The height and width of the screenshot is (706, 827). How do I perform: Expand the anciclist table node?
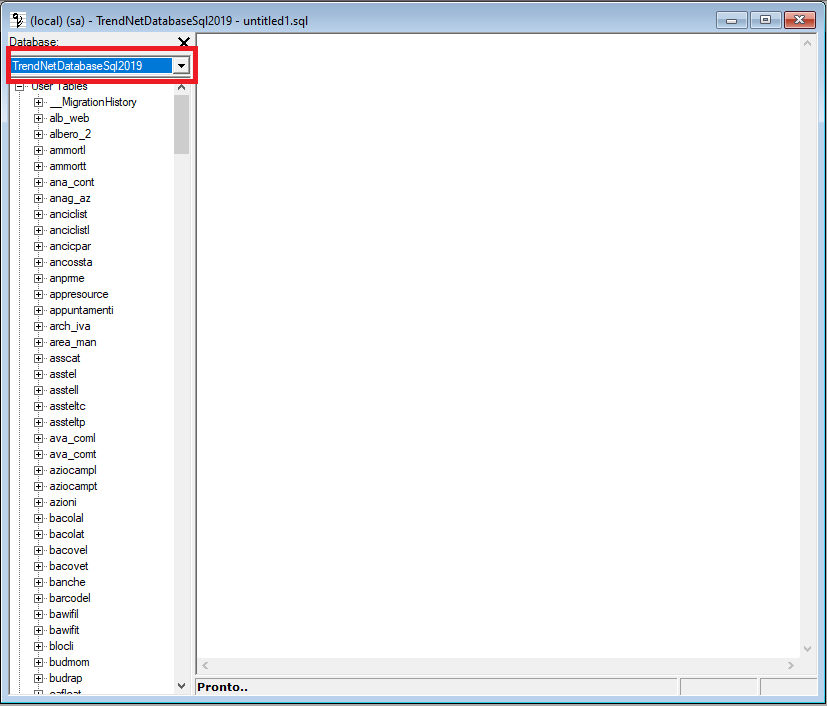click(38, 214)
